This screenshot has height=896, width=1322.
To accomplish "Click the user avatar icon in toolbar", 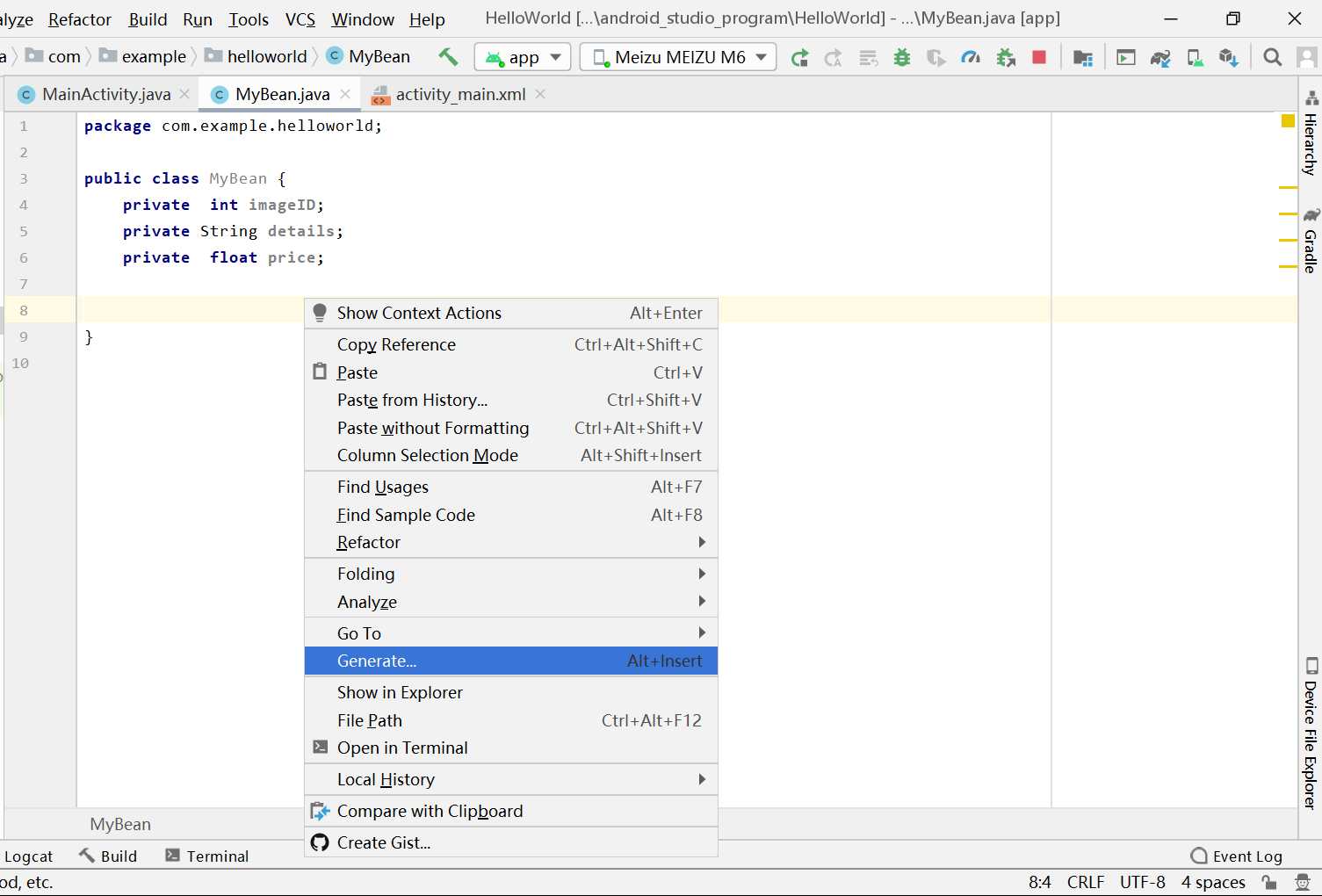I will pos(1307,57).
